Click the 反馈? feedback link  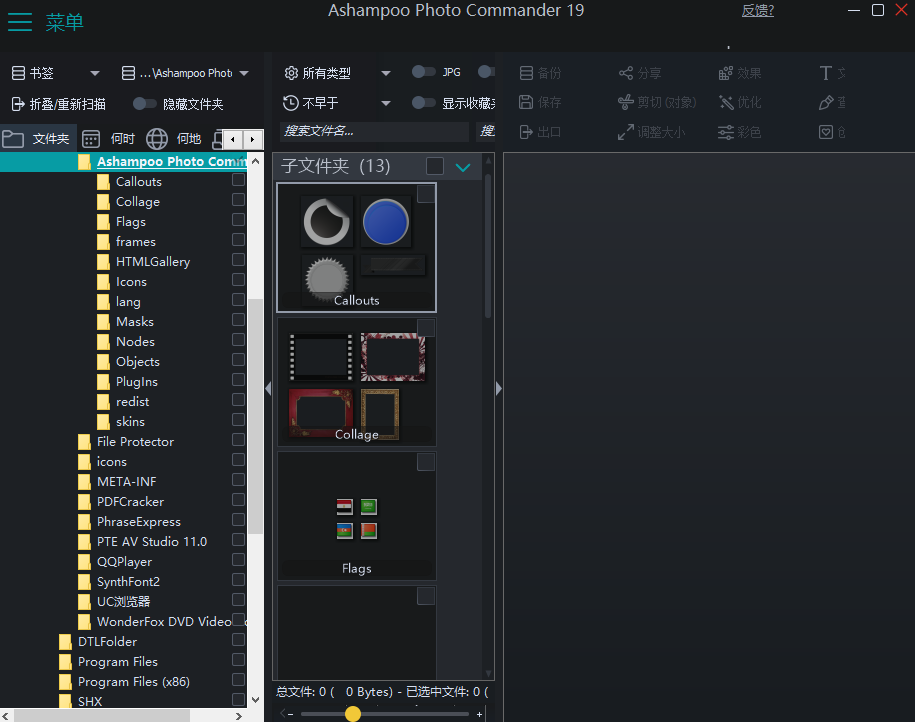pos(757,11)
